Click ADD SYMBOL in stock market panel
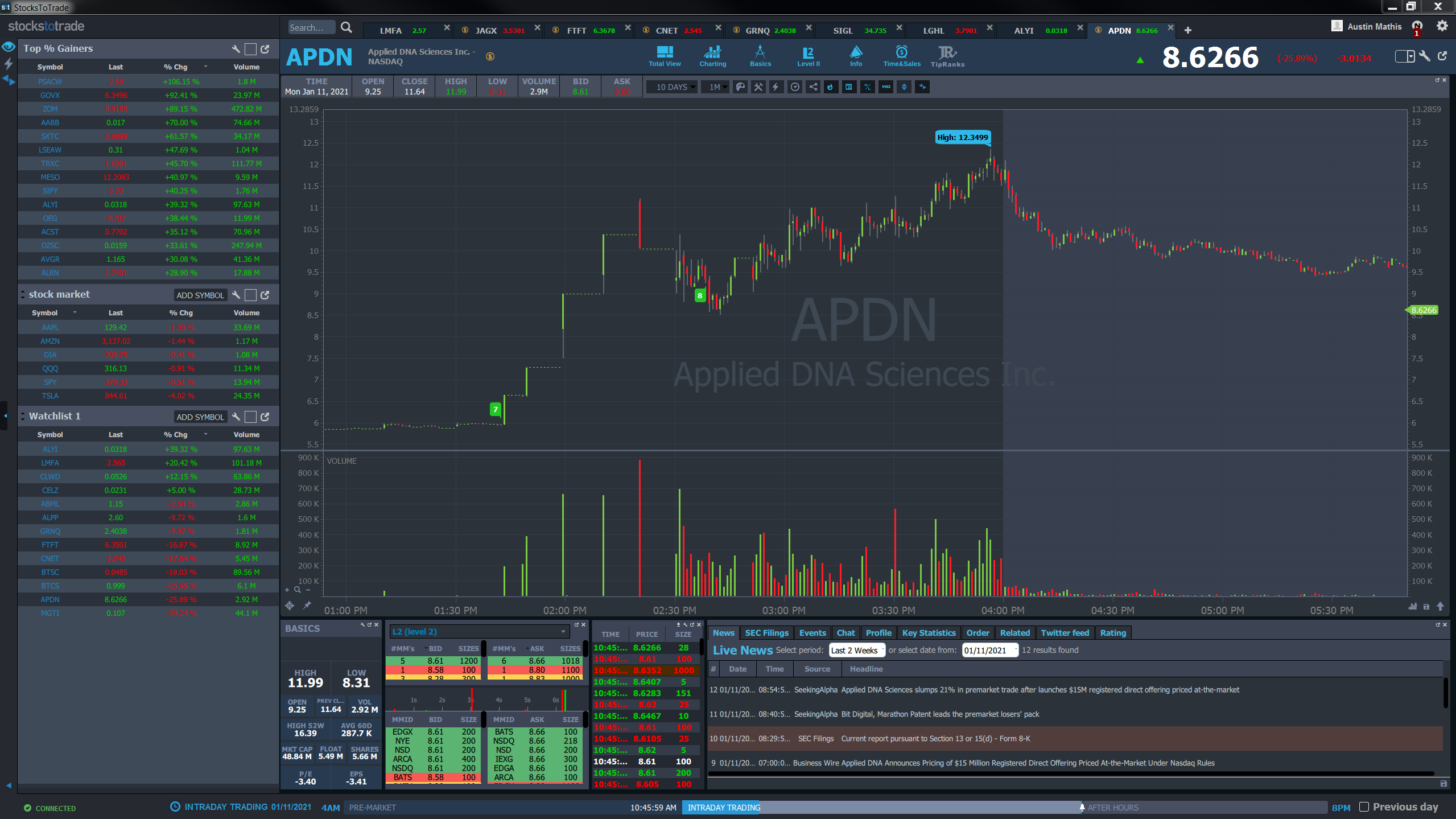 200,295
